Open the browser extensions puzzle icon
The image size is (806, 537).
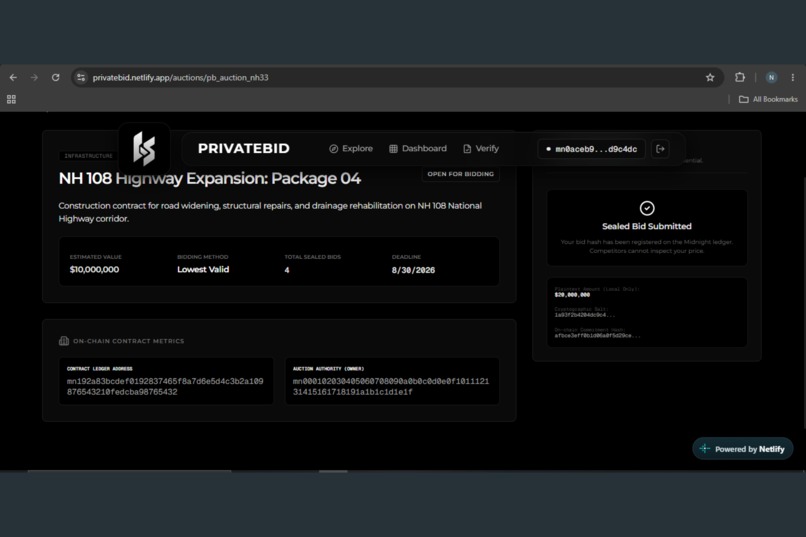[x=740, y=77]
